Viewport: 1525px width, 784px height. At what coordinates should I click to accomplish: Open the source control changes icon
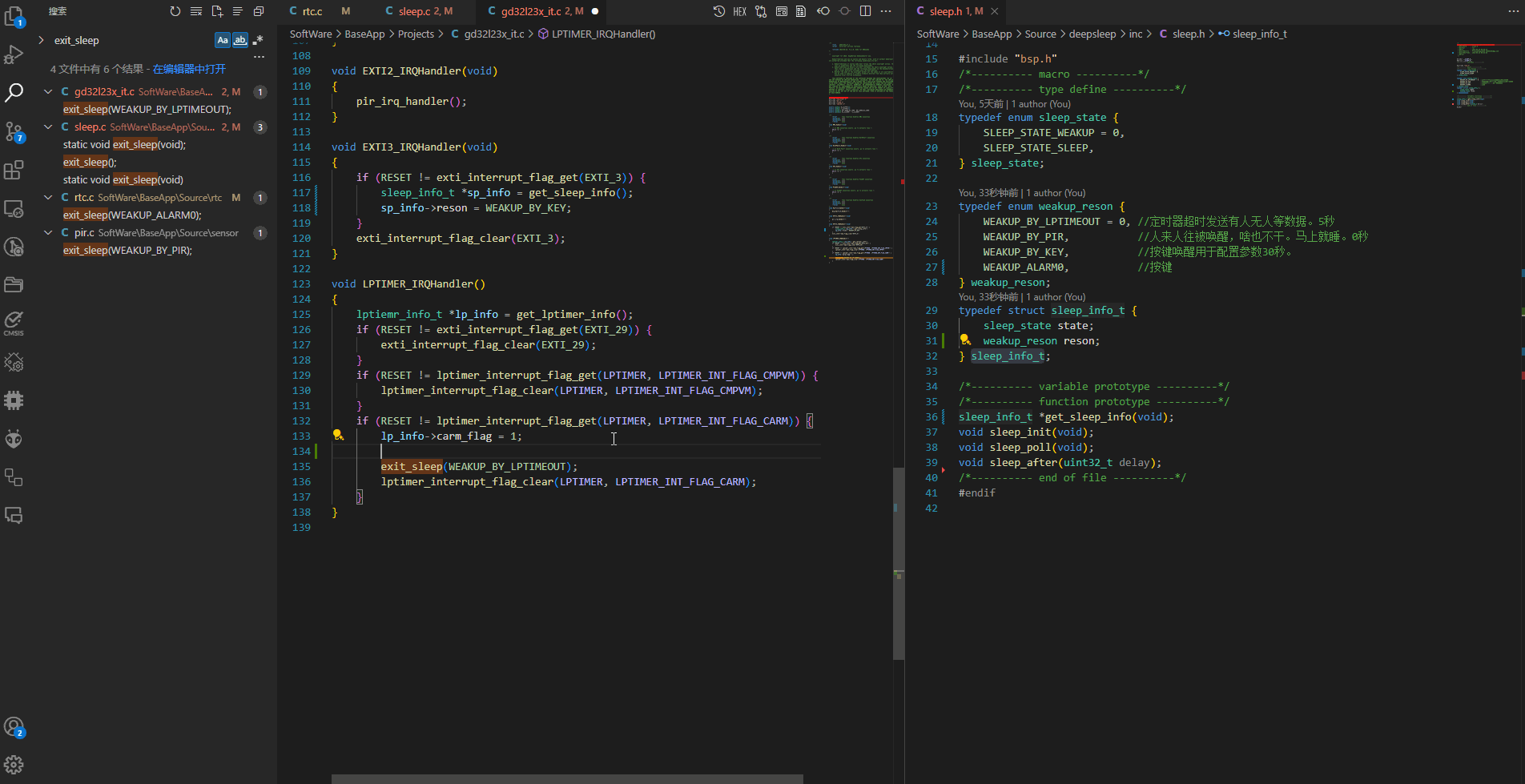pos(761,11)
